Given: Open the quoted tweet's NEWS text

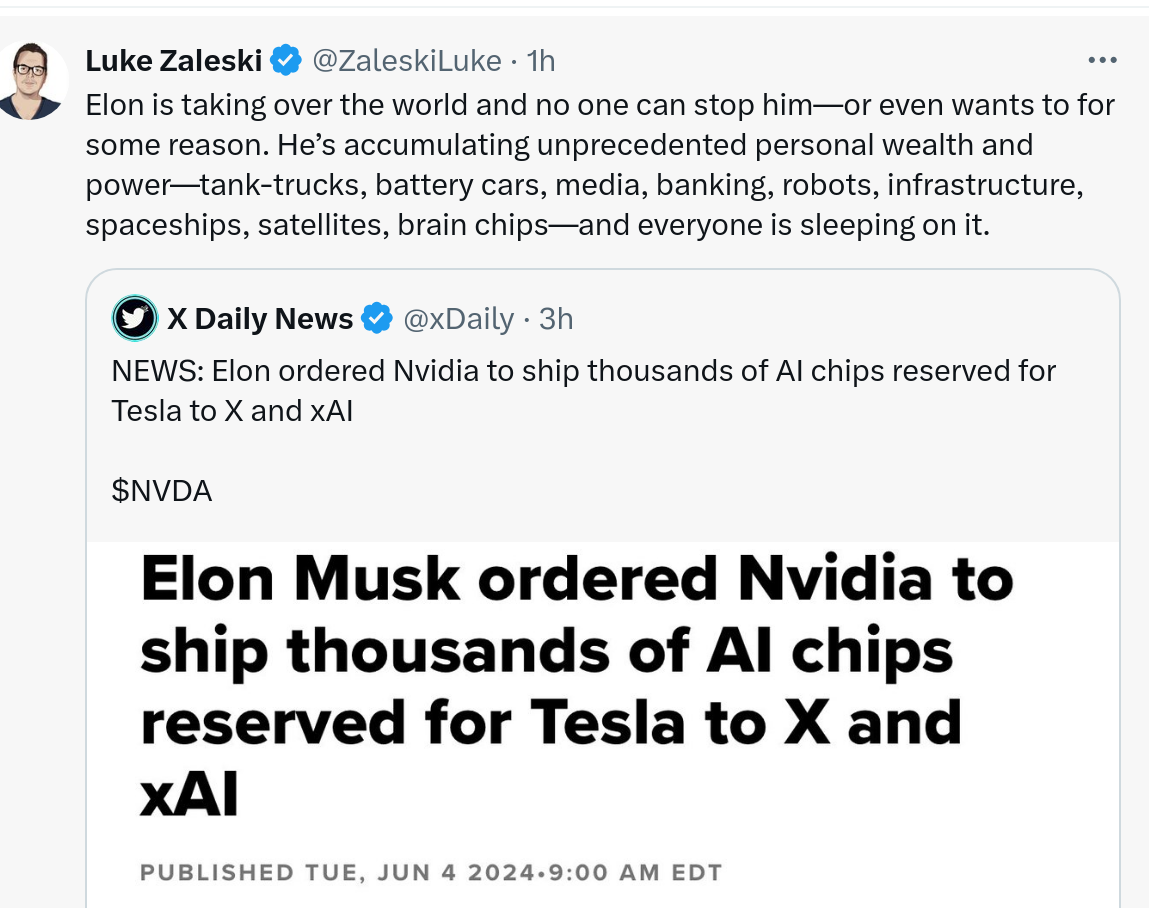Looking at the screenshot, I should pyautogui.click(x=583, y=391).
